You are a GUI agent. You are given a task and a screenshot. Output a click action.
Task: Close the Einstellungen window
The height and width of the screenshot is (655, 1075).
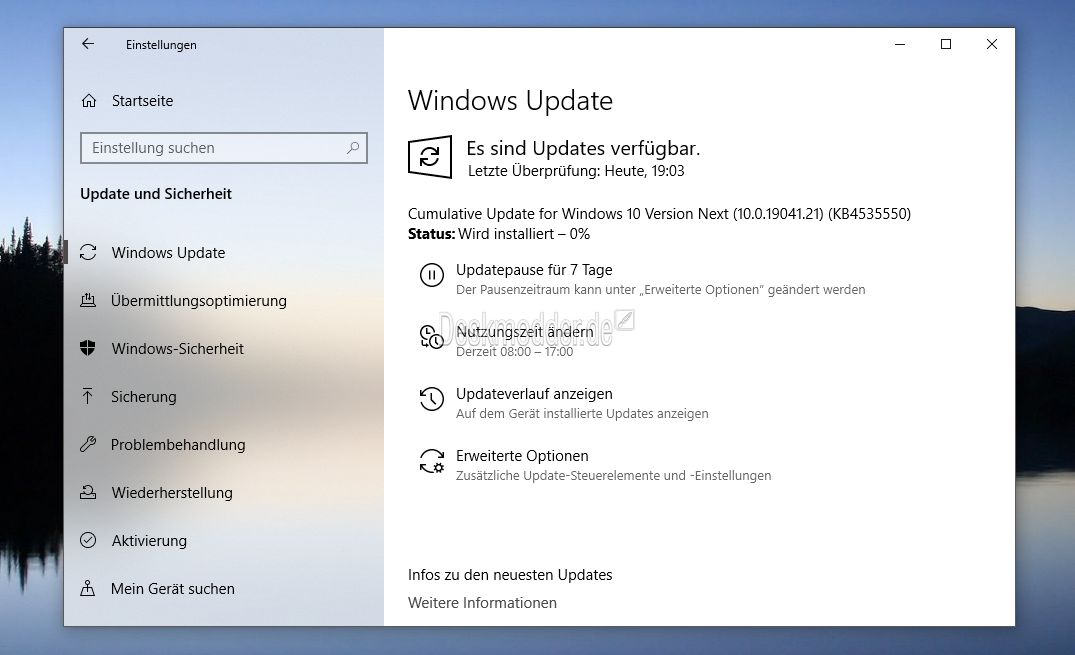(992, 44)
